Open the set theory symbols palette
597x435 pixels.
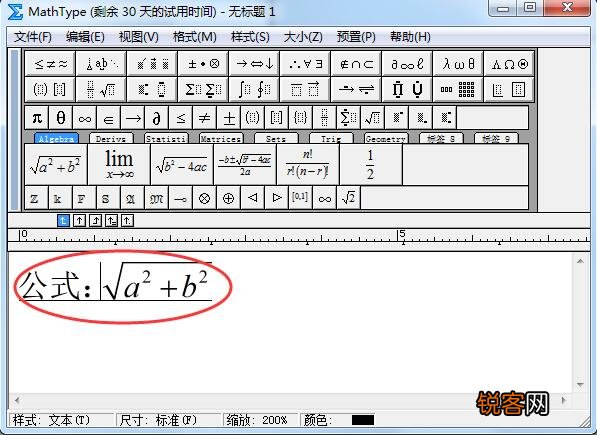click(x=356, y=64)
